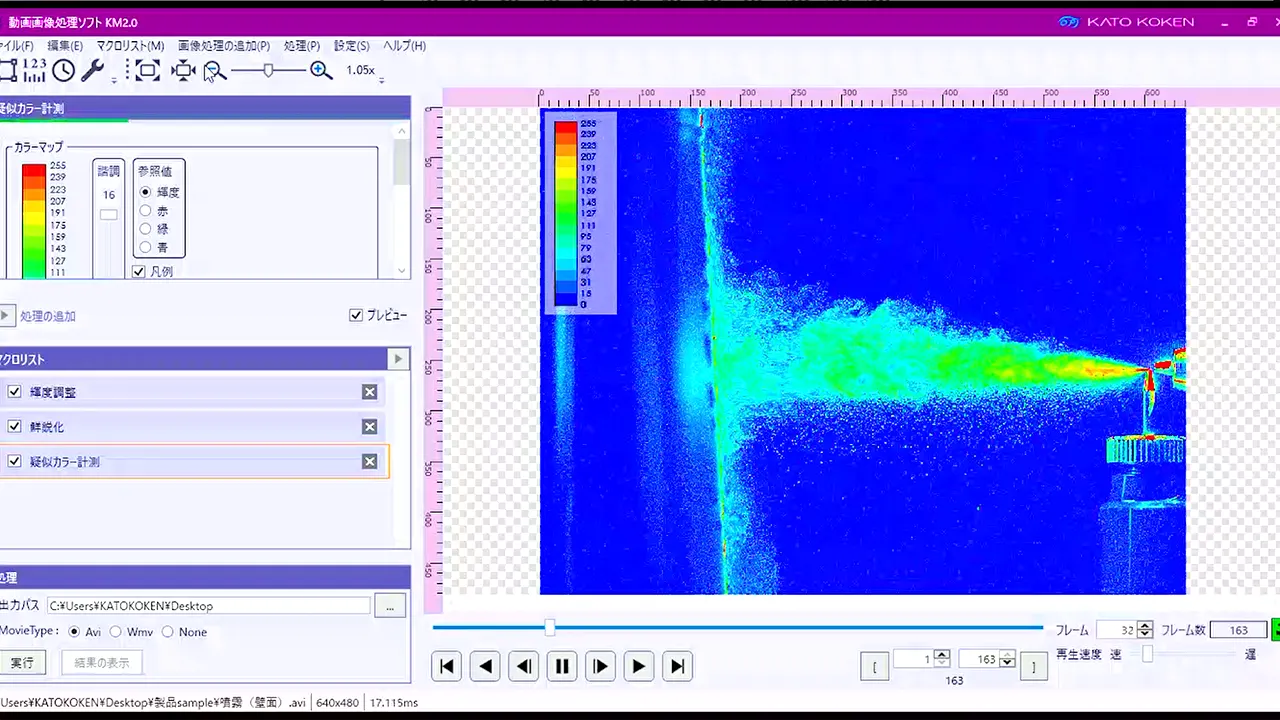Click the KATO KOKEN logo
1280x720 pixels.
(1126, 22)
